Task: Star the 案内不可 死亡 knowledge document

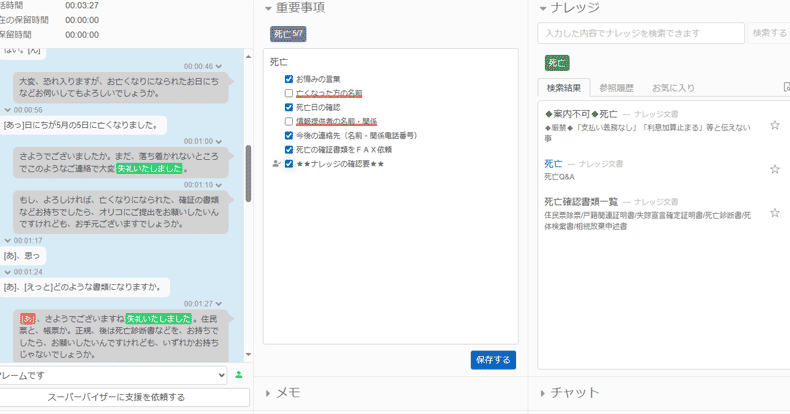Action: (774, 126)
